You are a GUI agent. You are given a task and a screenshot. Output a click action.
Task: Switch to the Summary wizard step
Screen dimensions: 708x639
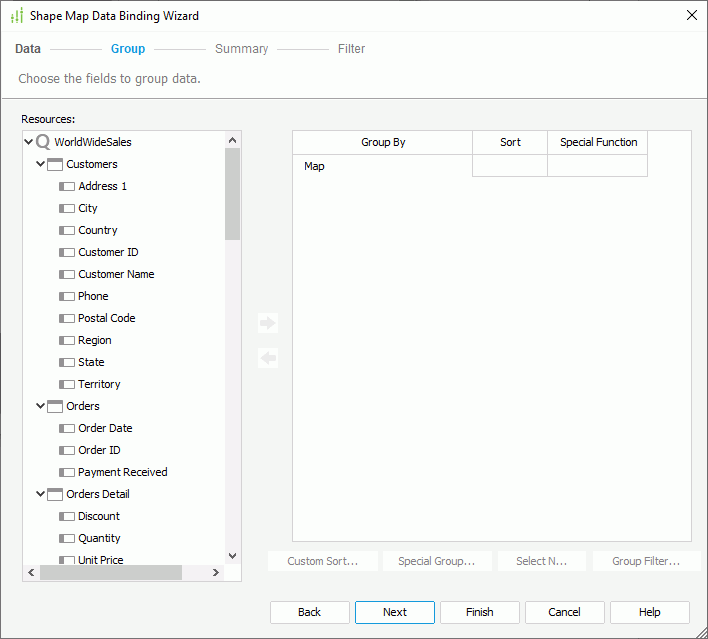click(x=241, y=49)
